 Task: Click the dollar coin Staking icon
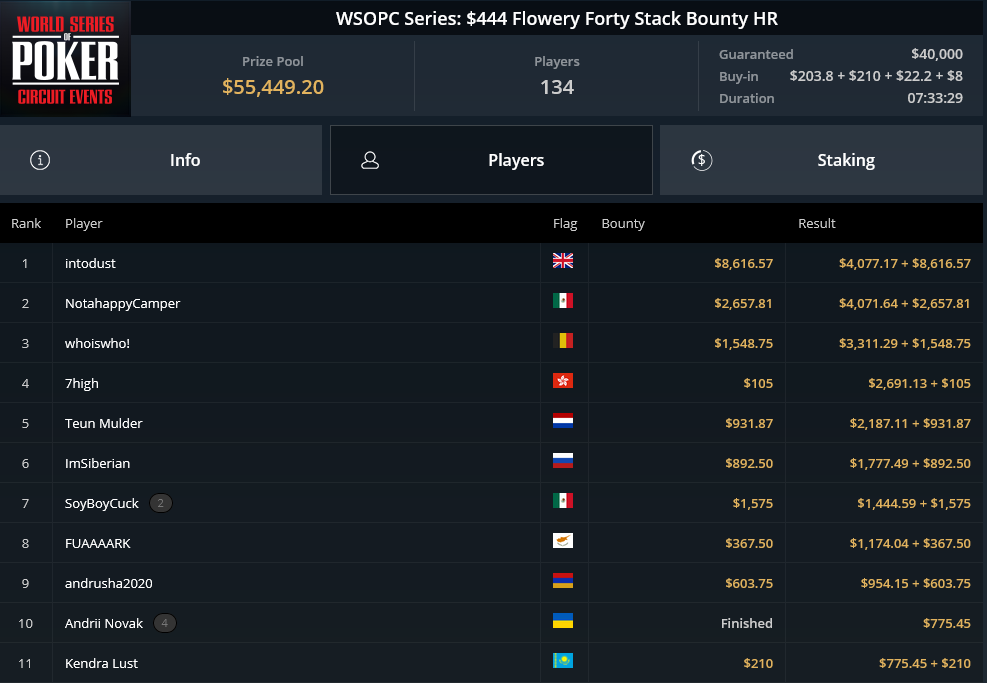pos(702,160)
